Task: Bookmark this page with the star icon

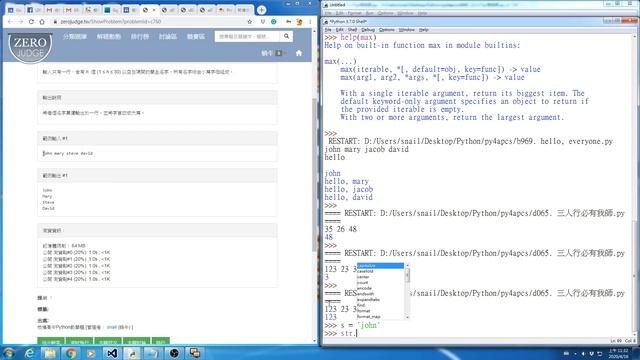Action: pyautogui.click(x=250, y=22)
